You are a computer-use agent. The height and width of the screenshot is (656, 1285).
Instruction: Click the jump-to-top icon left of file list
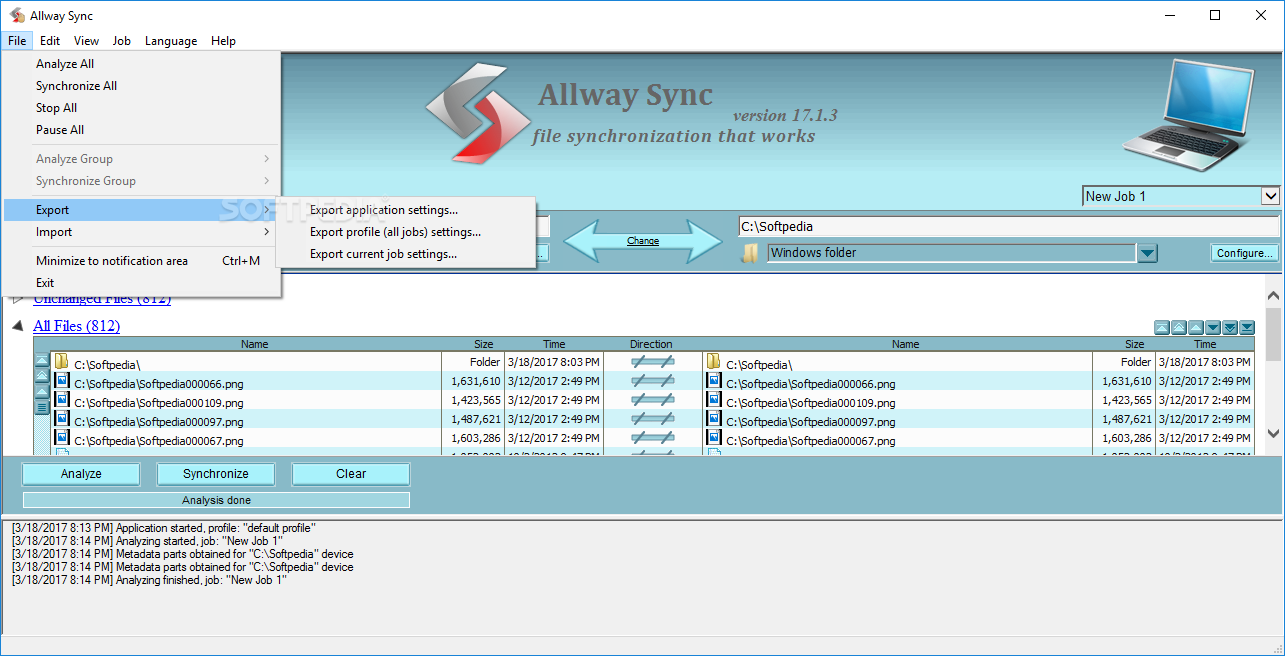(x=42, y=360)
